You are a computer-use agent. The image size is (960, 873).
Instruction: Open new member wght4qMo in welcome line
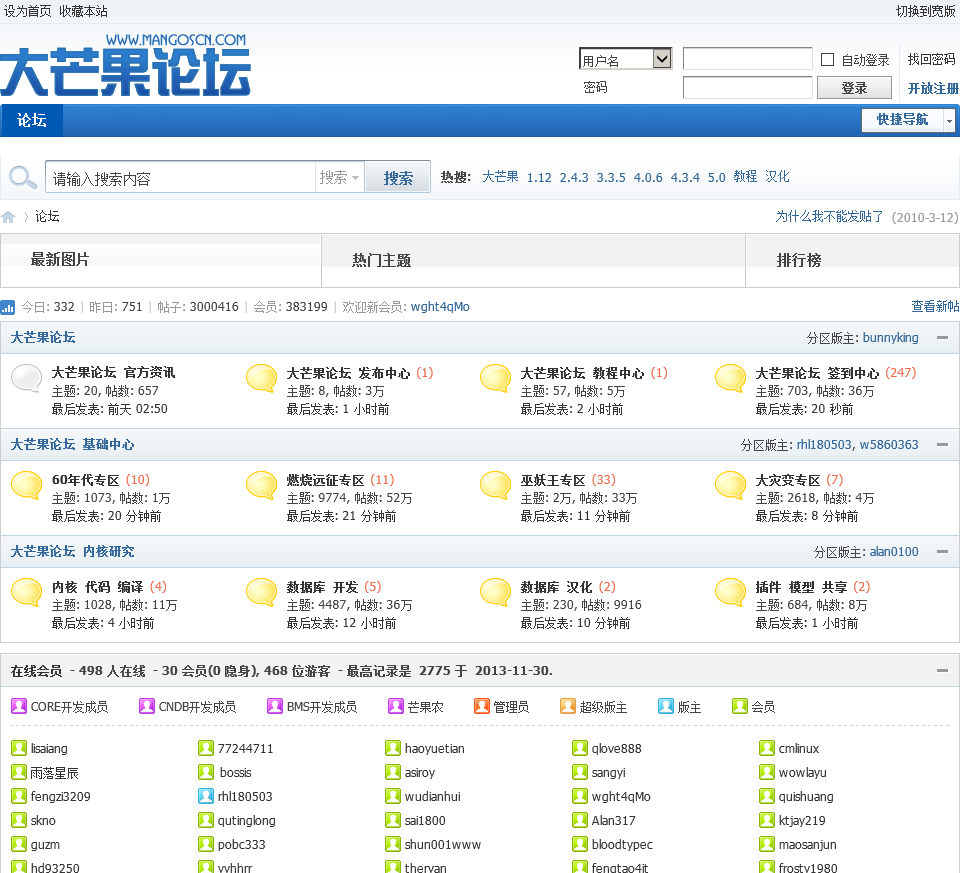pos(440,307)
